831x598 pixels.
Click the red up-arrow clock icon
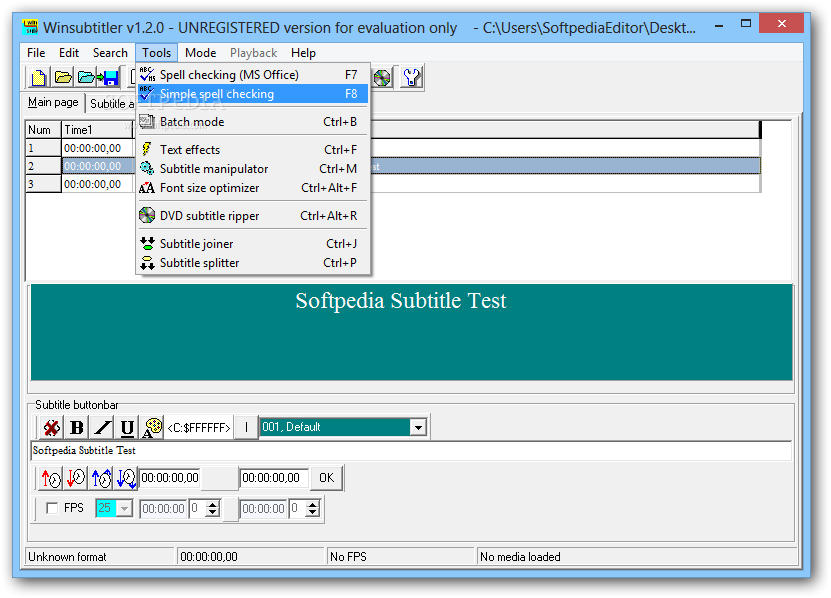51,479
